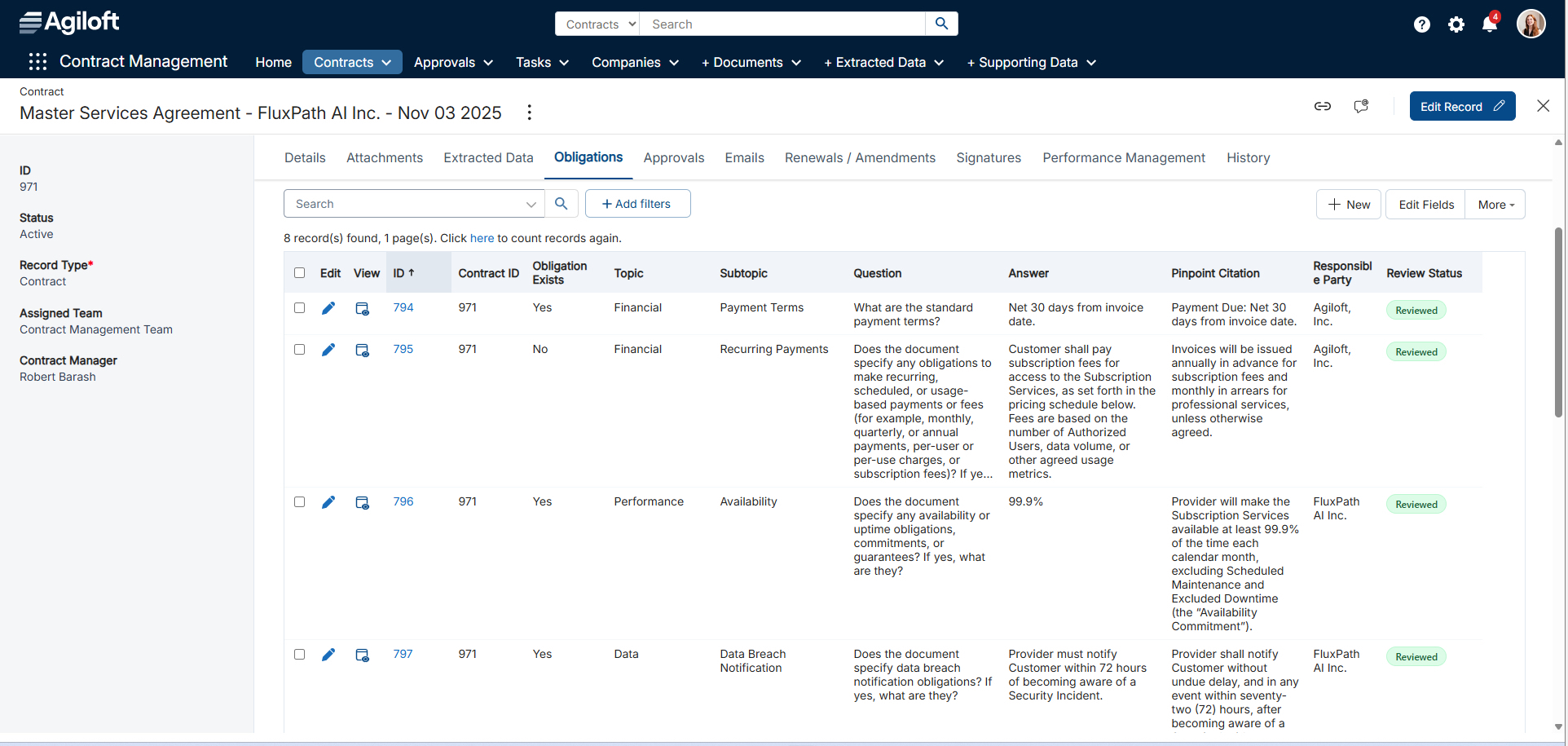1568x746 pixels.
Task: Expand the Approvals navigation dropdown
Action: pos(453,63)
